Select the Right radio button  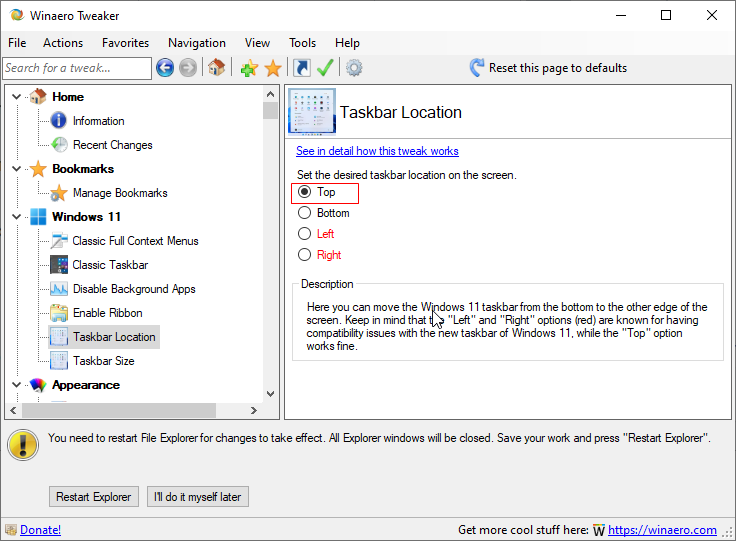tap(305, 254)
